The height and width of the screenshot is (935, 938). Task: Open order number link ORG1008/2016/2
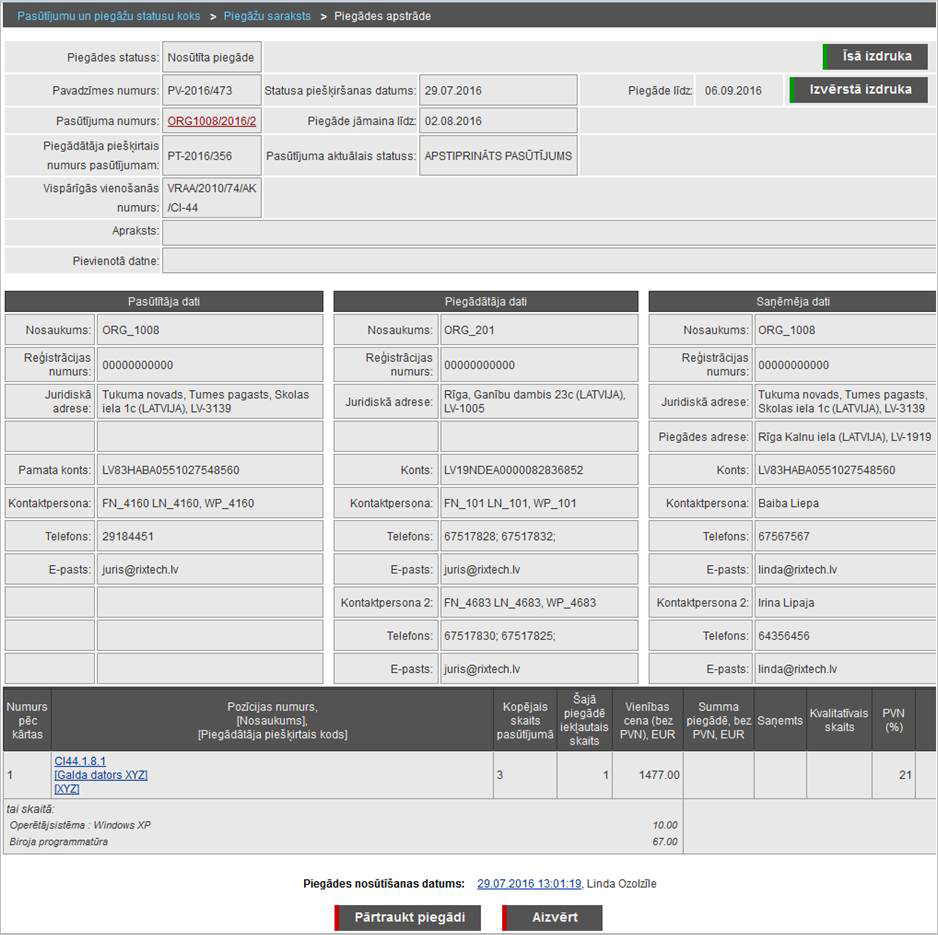tap(211, 122)
